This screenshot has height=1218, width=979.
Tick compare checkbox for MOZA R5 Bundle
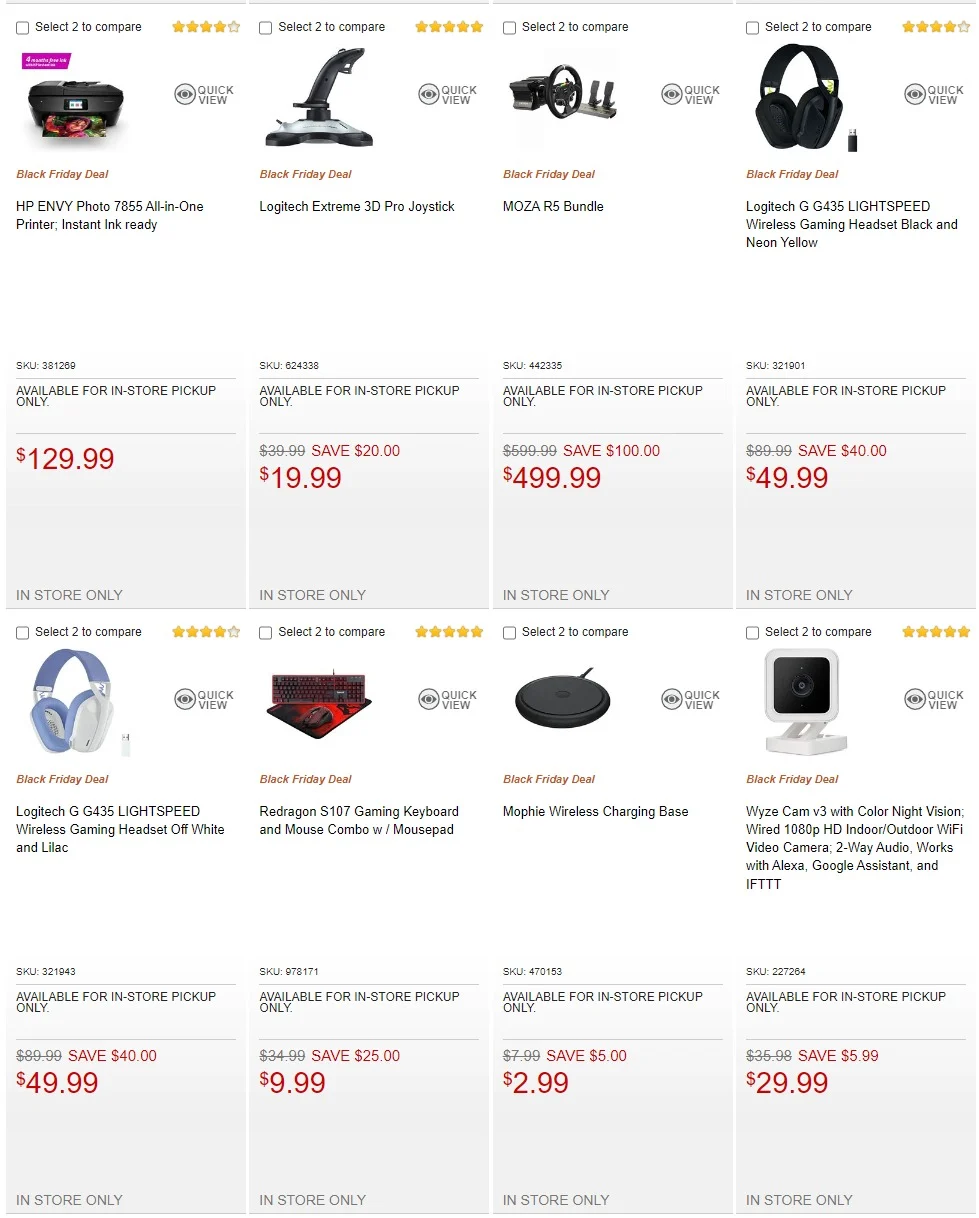point(510,28)
